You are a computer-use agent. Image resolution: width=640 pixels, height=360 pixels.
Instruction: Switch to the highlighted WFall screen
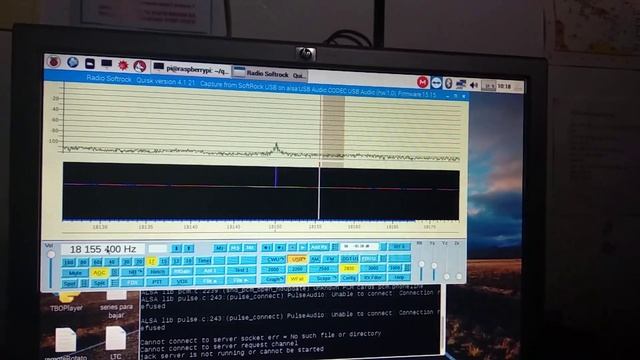(297, 279)
